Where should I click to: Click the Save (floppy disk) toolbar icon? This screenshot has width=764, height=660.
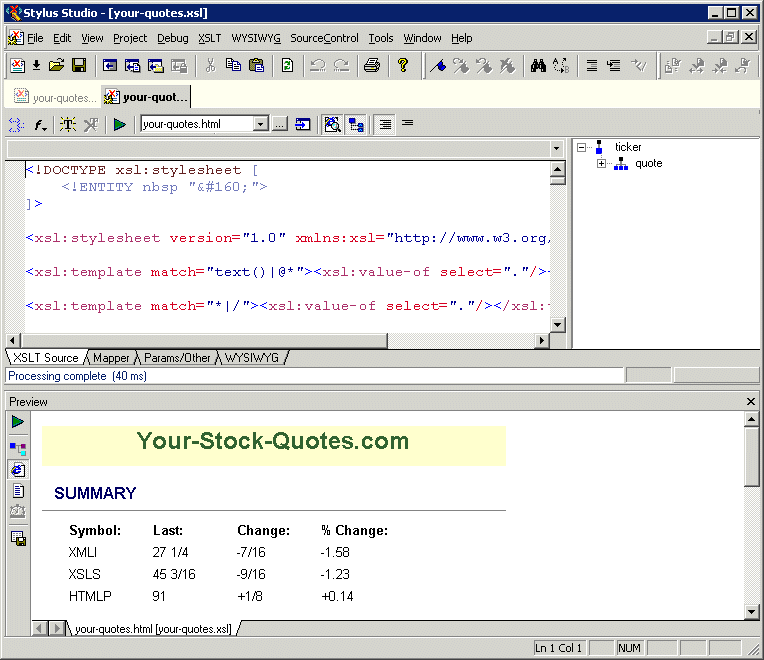(x=78, y=66)
